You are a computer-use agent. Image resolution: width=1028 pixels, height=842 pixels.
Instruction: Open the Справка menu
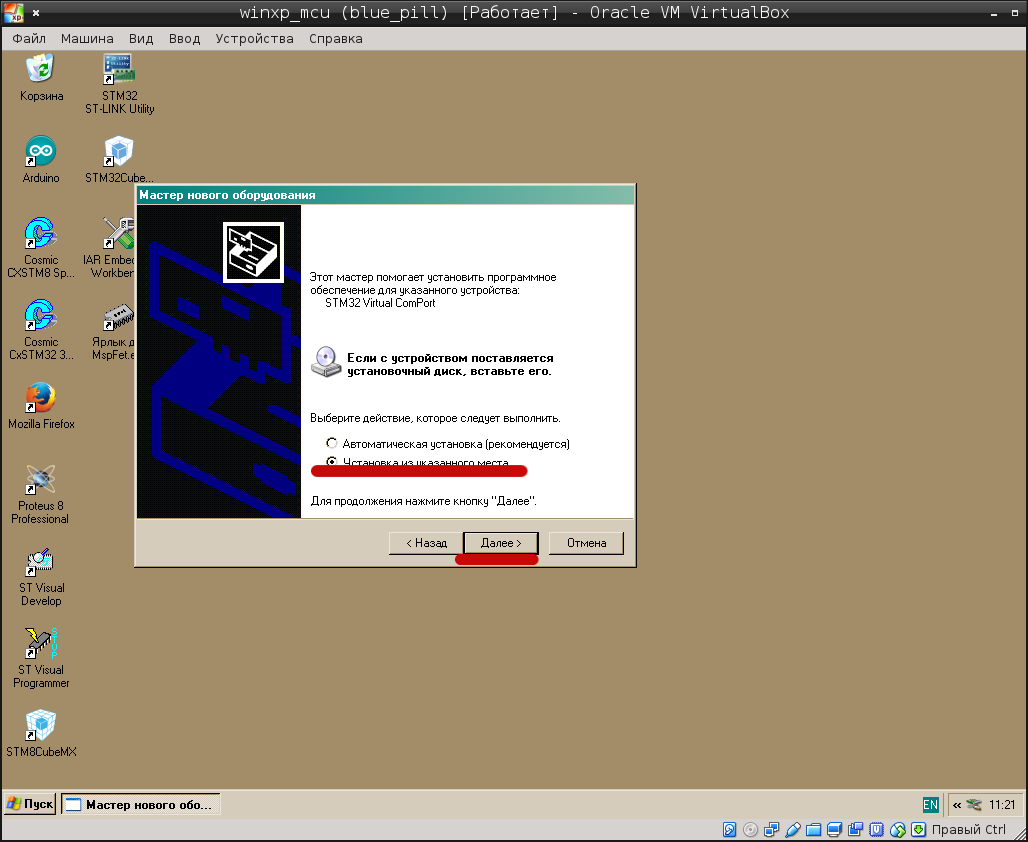pos(336,39)
